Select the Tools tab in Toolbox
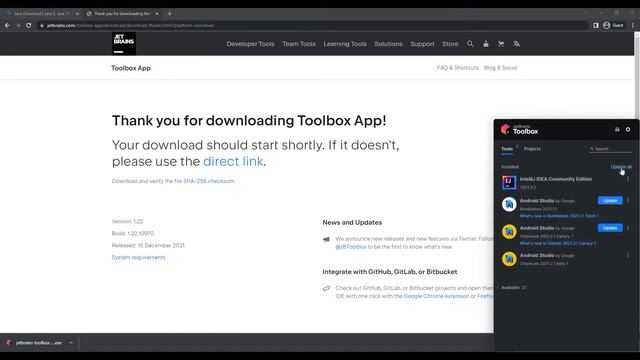640x360 pixels. (x=507, y=149)
